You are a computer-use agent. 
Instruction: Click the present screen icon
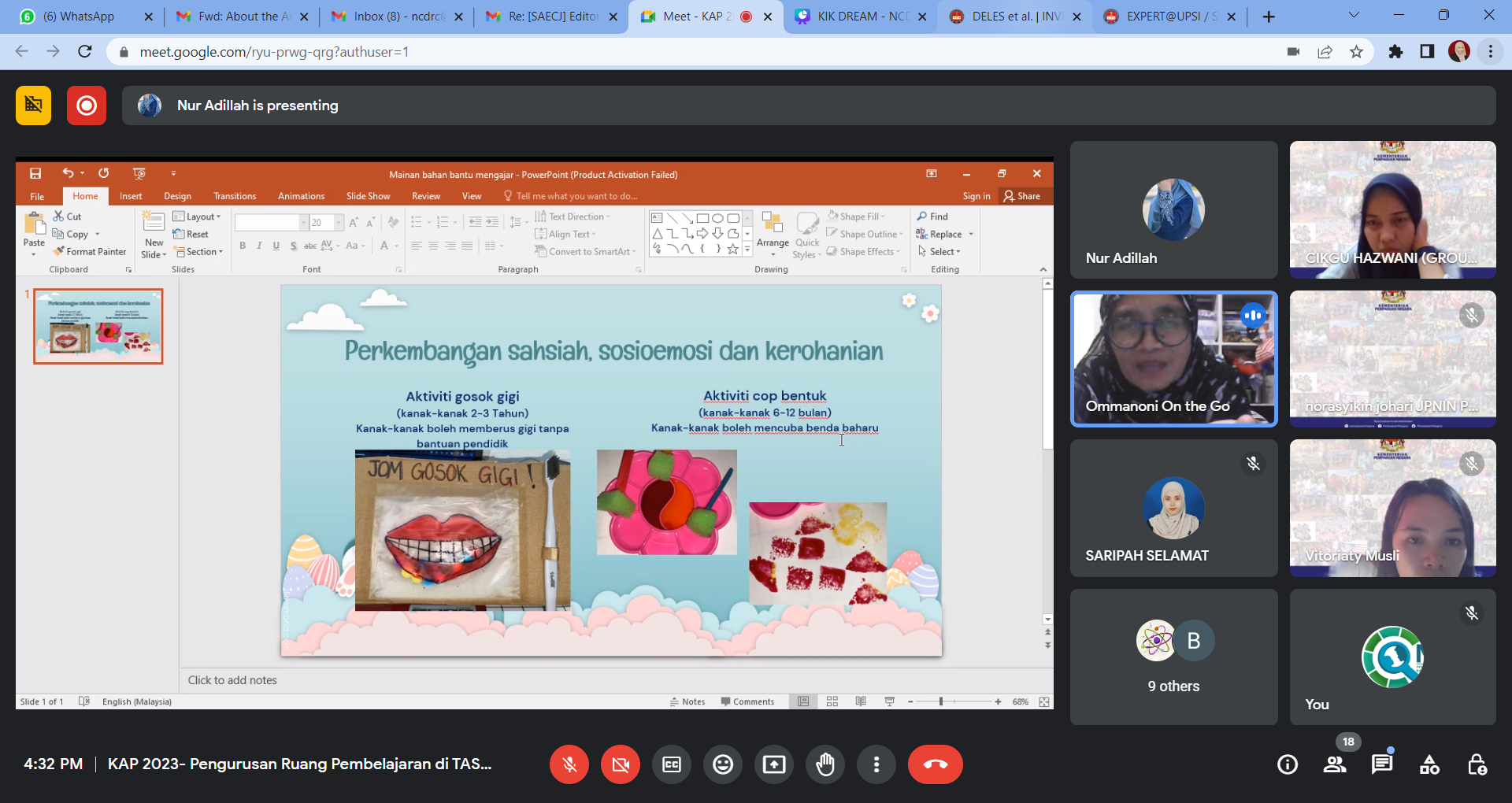click(x=773, y=764)
